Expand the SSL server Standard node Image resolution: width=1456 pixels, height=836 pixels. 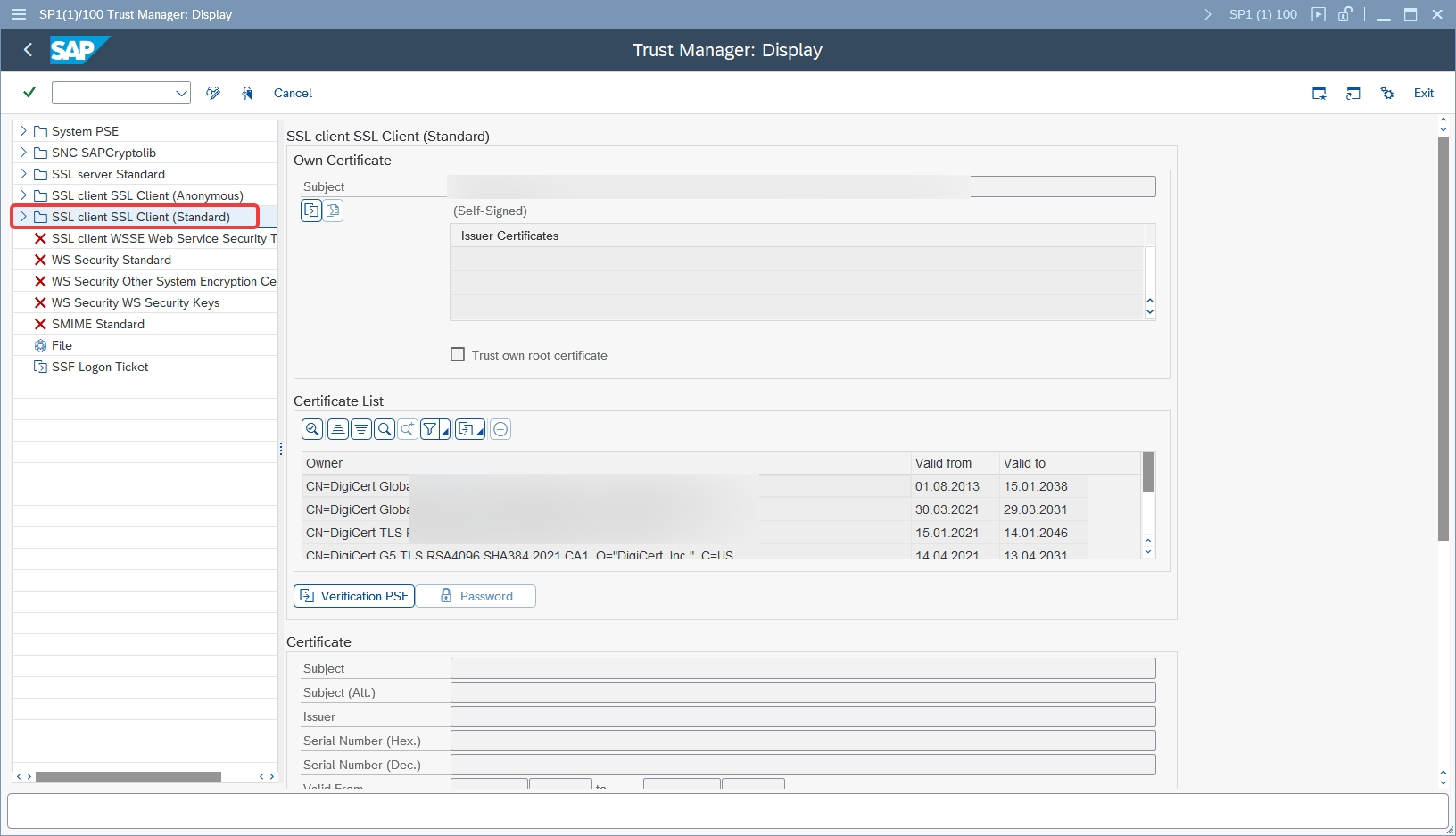tap(23, 174)
